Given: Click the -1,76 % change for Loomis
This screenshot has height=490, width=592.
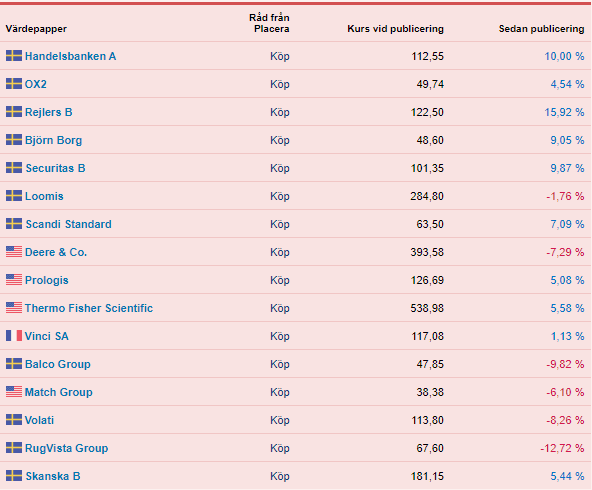Looking at the screenshot, I should click(565, 196).
